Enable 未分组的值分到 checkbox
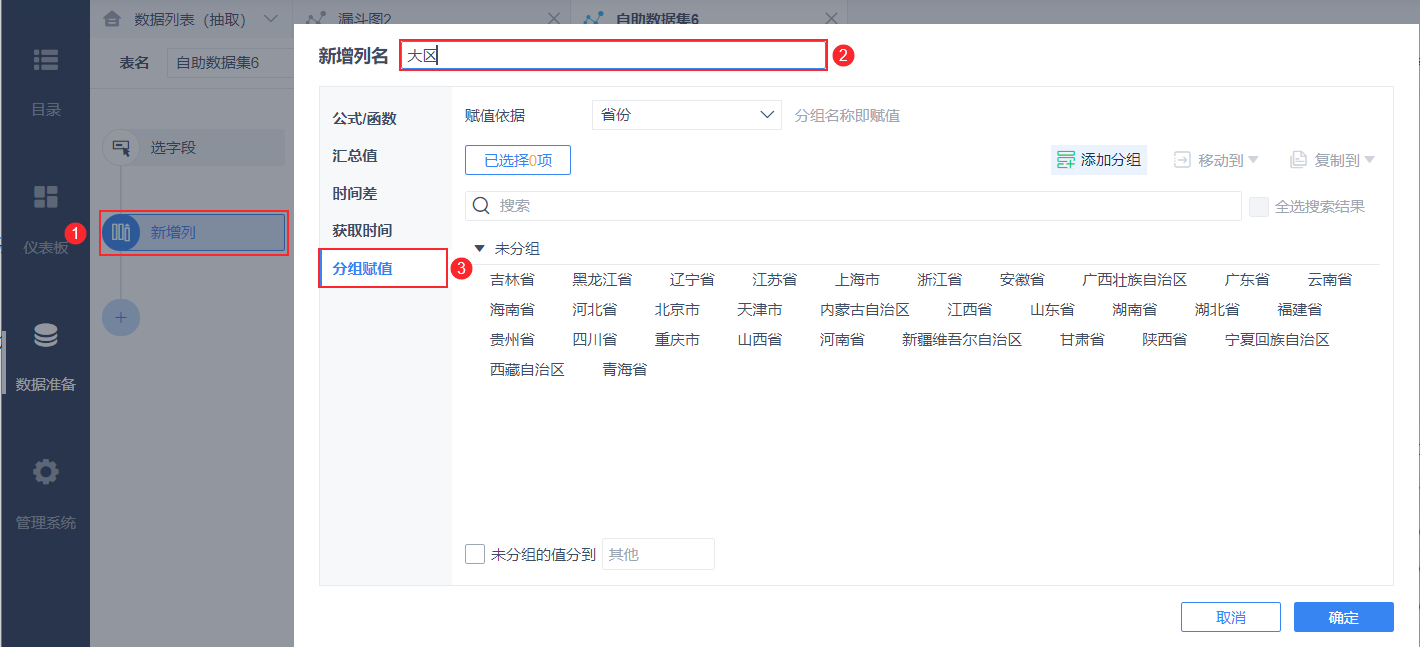 [475, 554]
